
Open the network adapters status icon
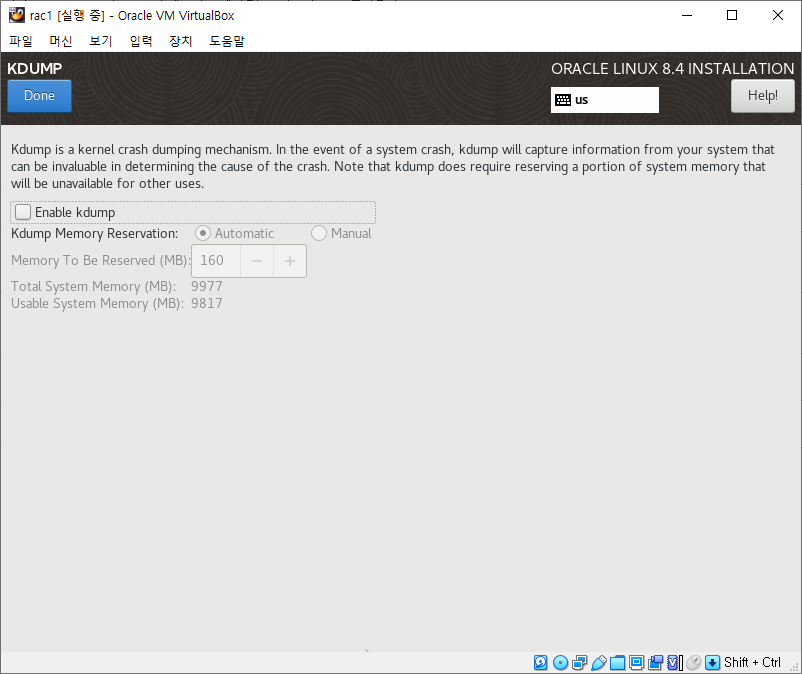[x=580, y=663]
